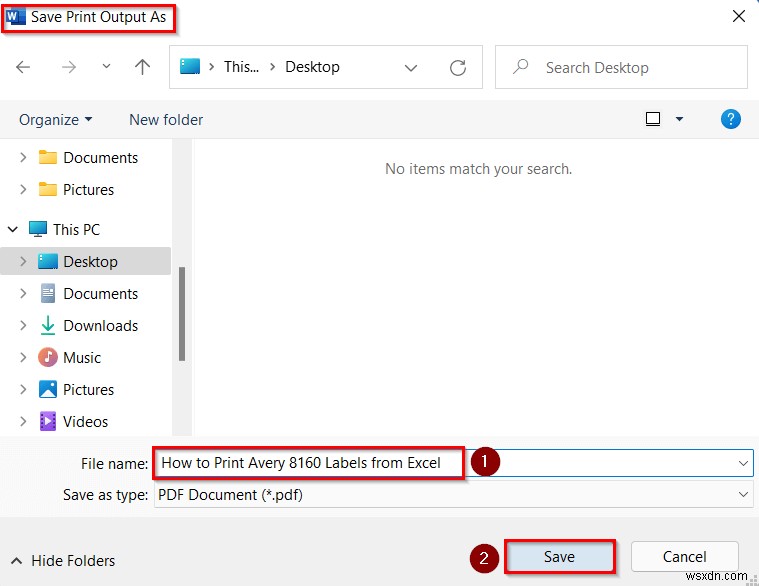The height and width of the screenshot is (586, 759).
Task: Go up one folder level
Action: tap(142, 67)
